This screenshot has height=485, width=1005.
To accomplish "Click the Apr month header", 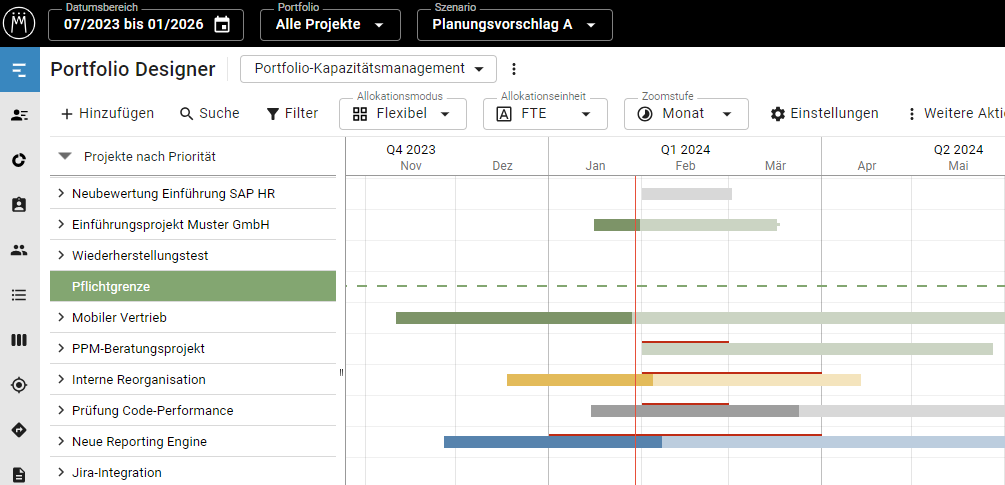I will point(867,166).
